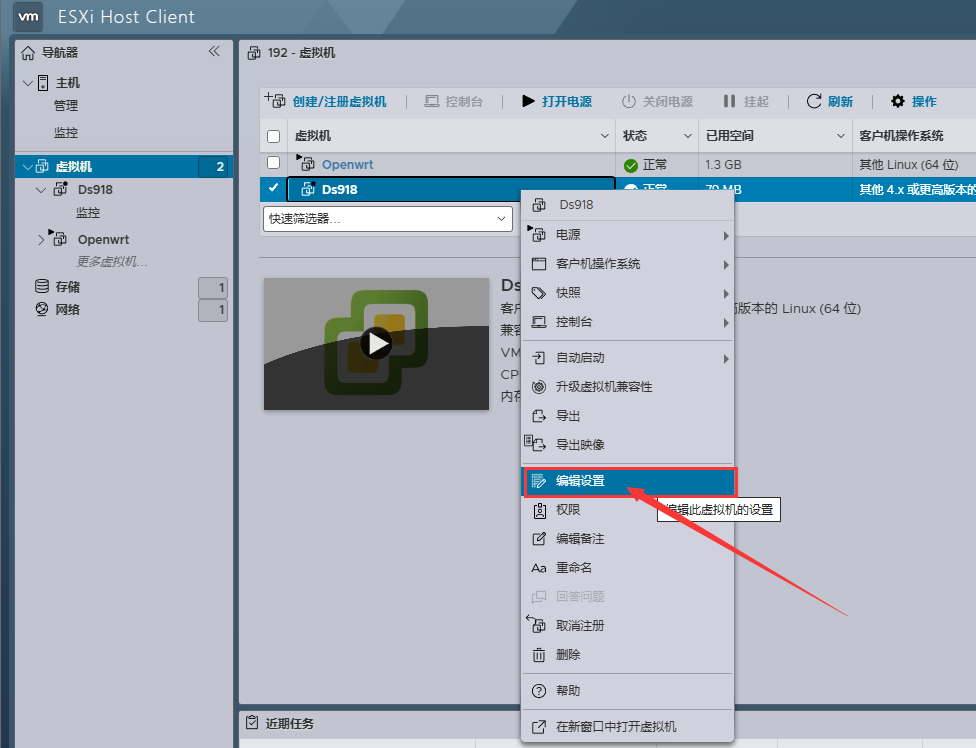Check the Openwrt row checkbox
The width and height of the screenshot is (976, 748).
(273, 162)
